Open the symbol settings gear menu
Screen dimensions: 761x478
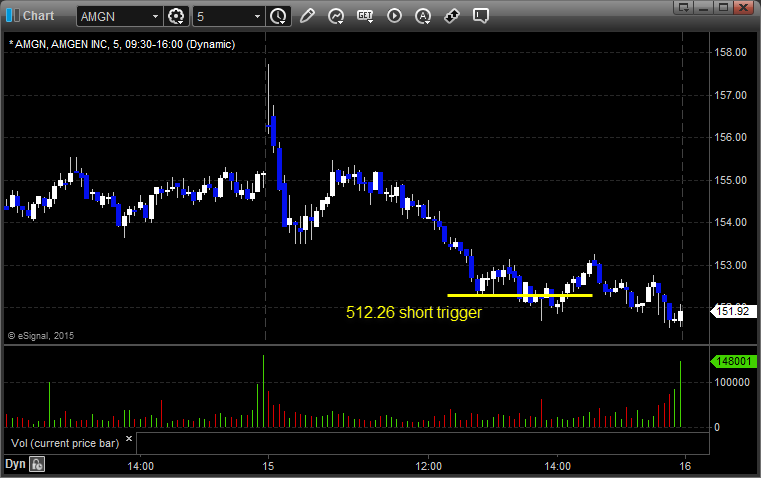(x=176, y=16)
